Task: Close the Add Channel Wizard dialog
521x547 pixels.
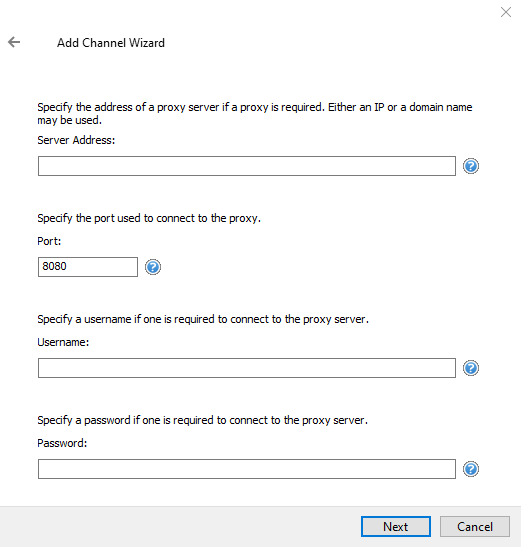Action: (506, 12)
